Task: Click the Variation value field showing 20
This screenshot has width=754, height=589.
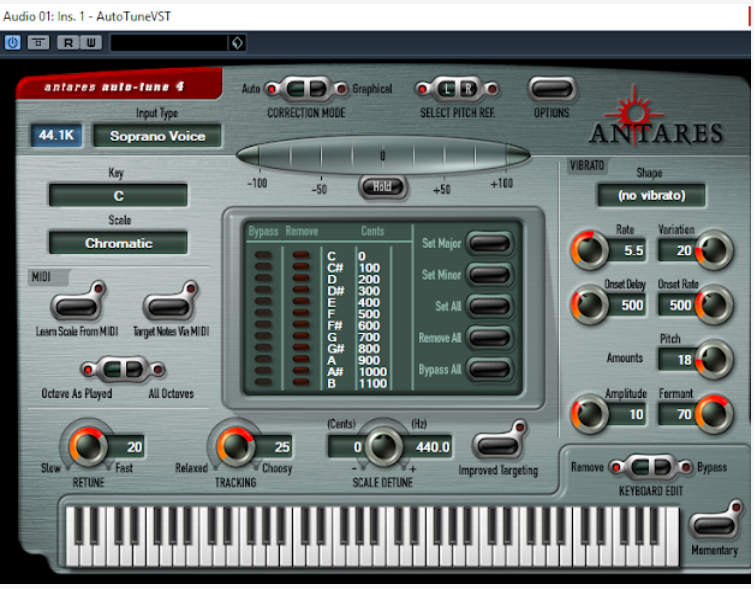Action: click(x=677, y=250)
